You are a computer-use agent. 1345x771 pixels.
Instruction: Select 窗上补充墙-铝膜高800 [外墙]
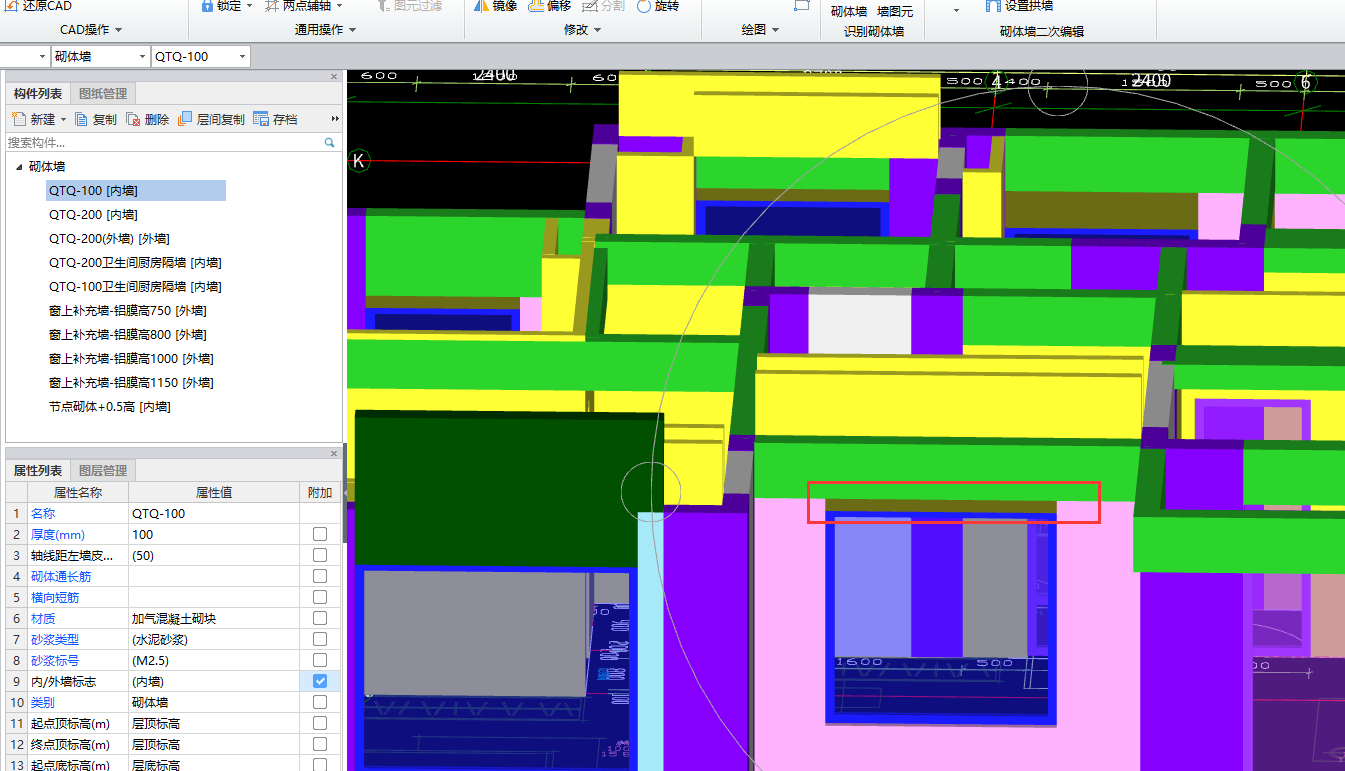pos(128,335)
